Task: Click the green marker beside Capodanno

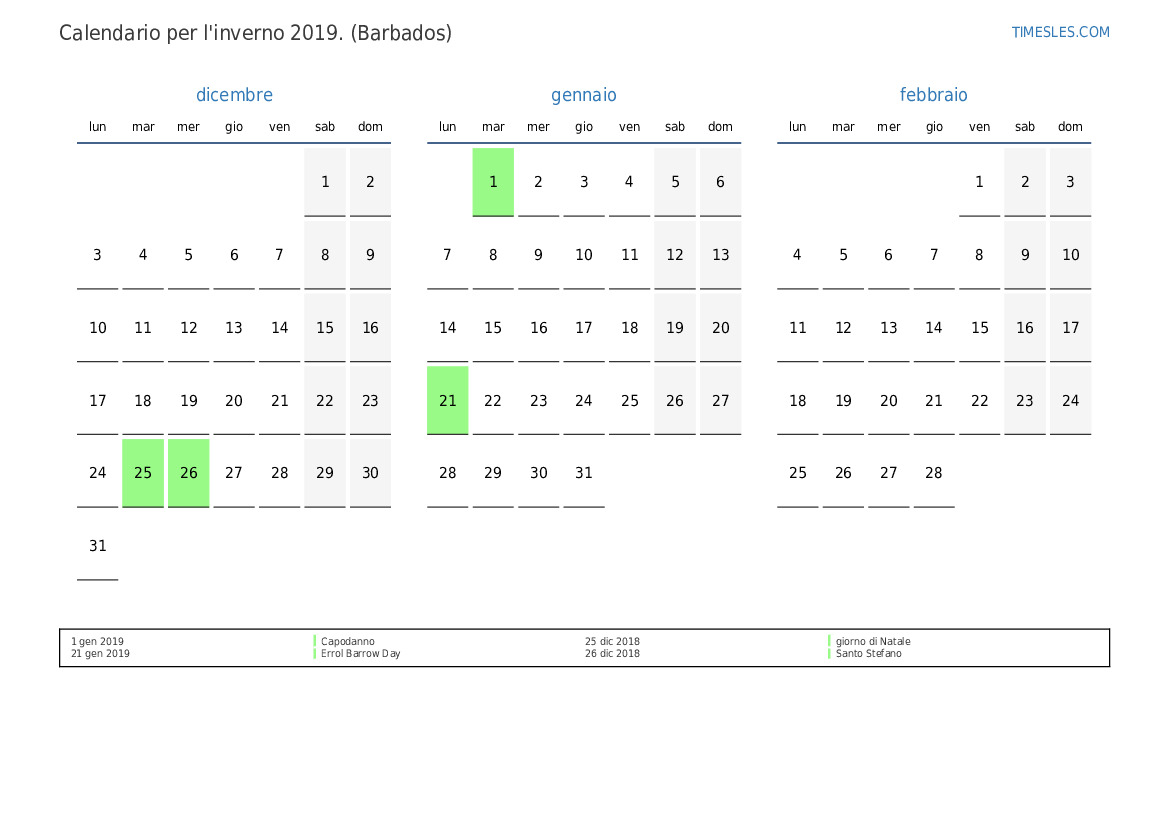Action: coord(315,641)
